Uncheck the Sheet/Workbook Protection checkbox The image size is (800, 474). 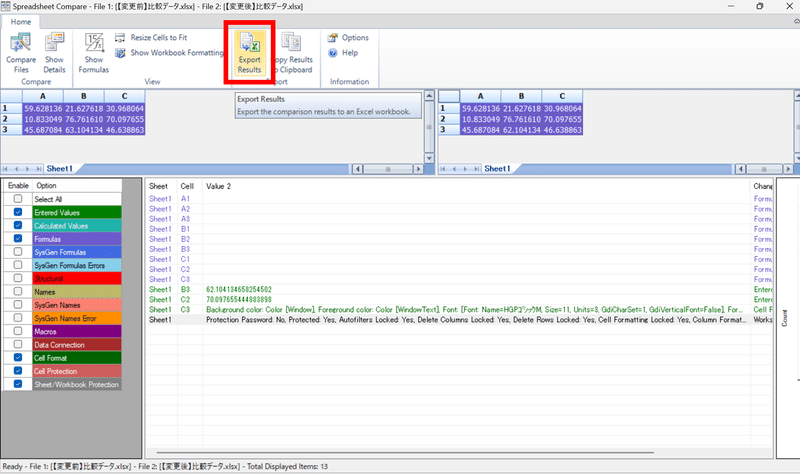[18, 384]
